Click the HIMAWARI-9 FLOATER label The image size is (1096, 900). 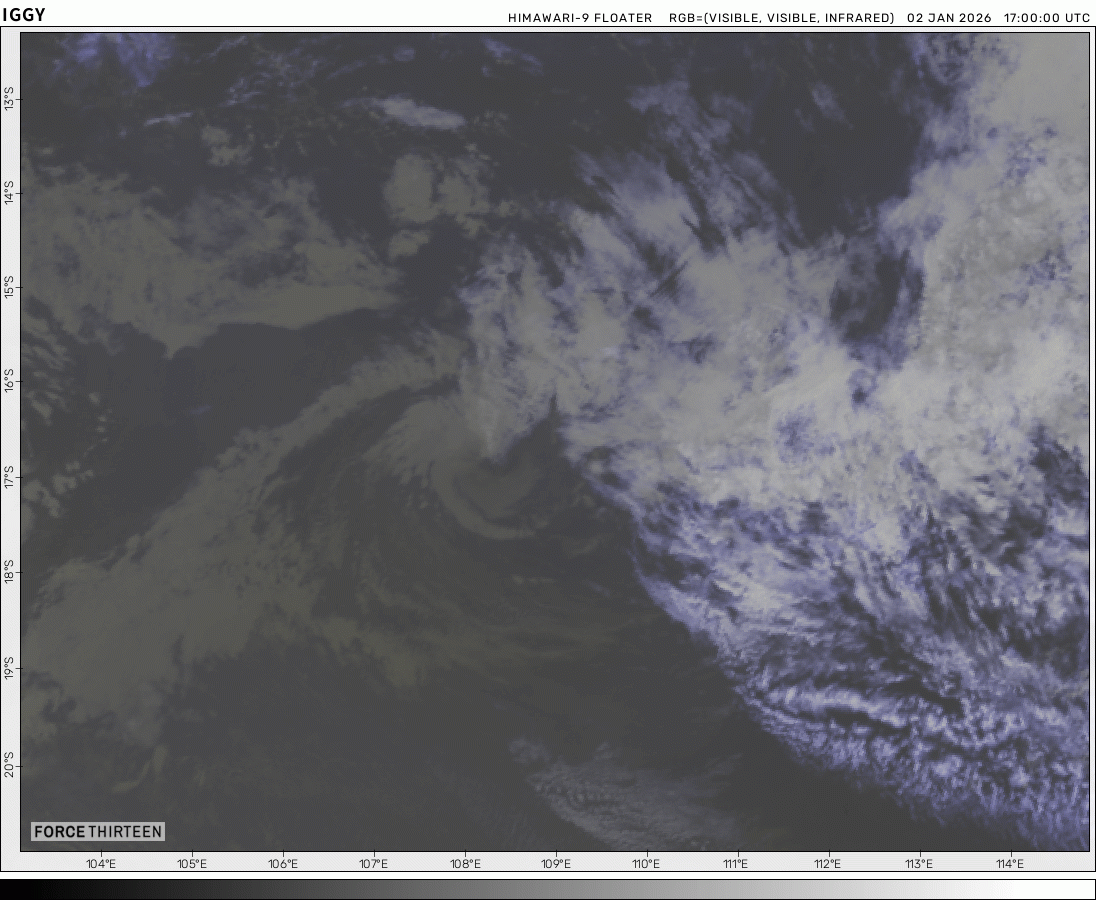[x=580, y=18]
